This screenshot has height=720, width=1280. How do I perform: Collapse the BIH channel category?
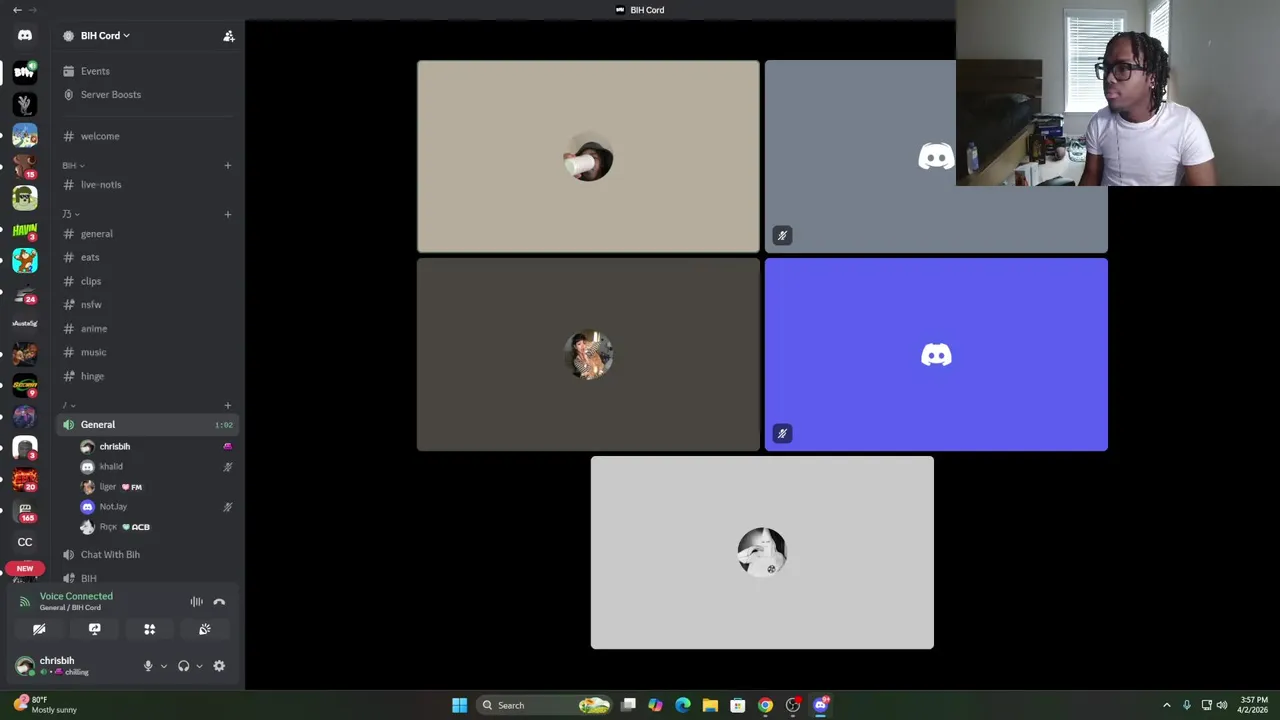(73, 165)
